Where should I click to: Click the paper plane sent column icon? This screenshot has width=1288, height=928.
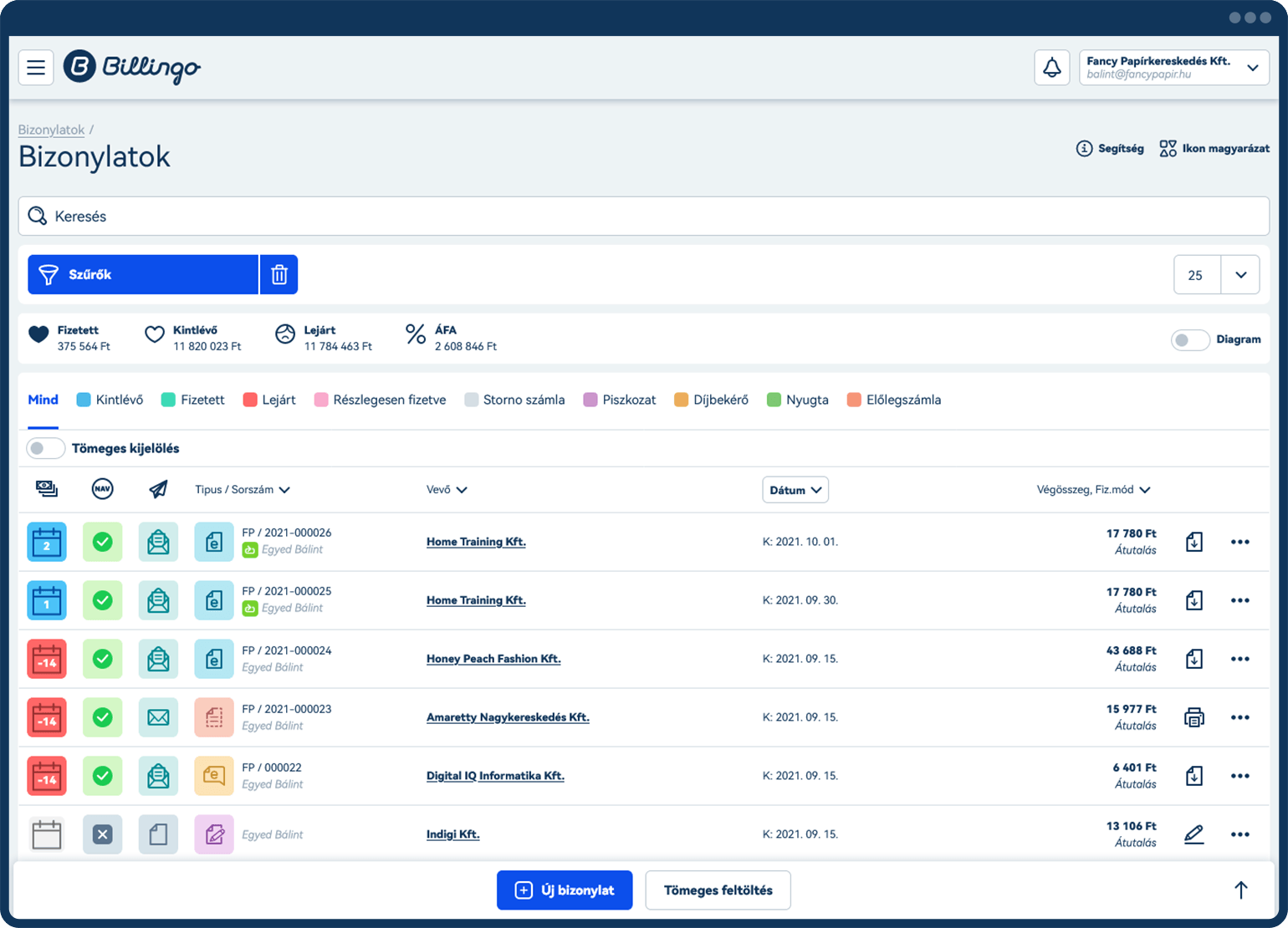click(x=158, y=489)
